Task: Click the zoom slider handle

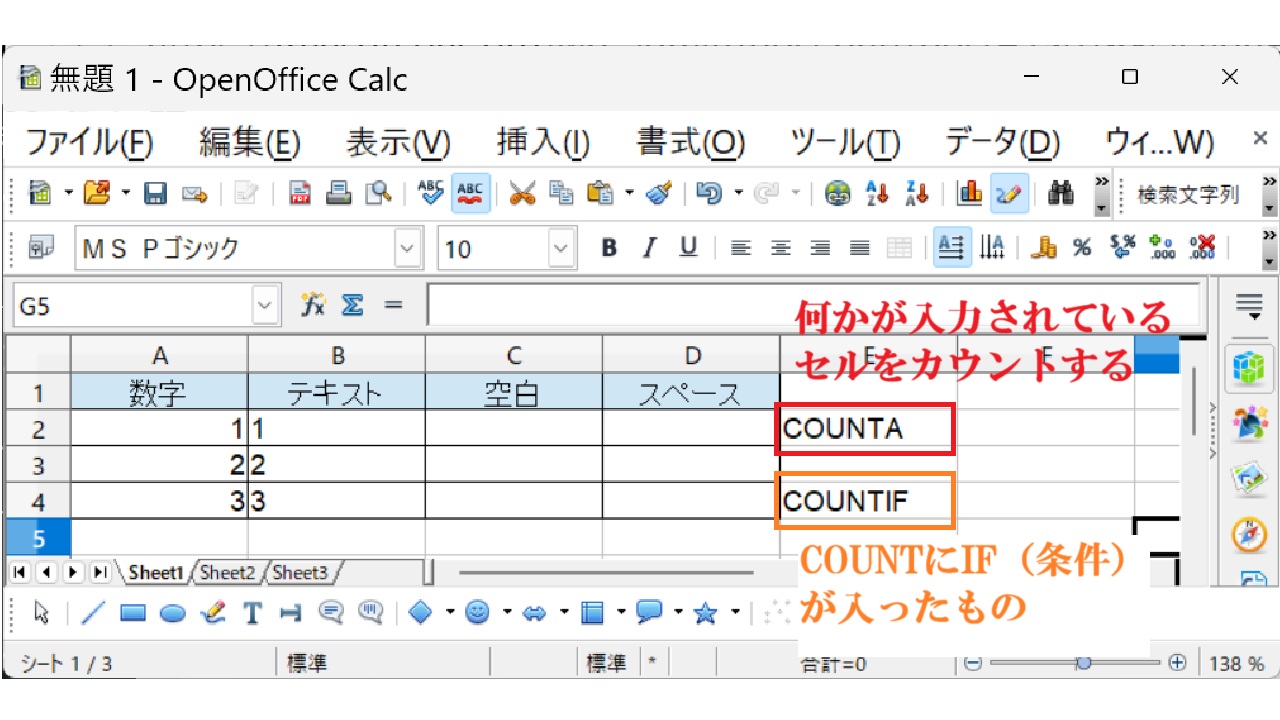Action: [x=1083, y=663]
